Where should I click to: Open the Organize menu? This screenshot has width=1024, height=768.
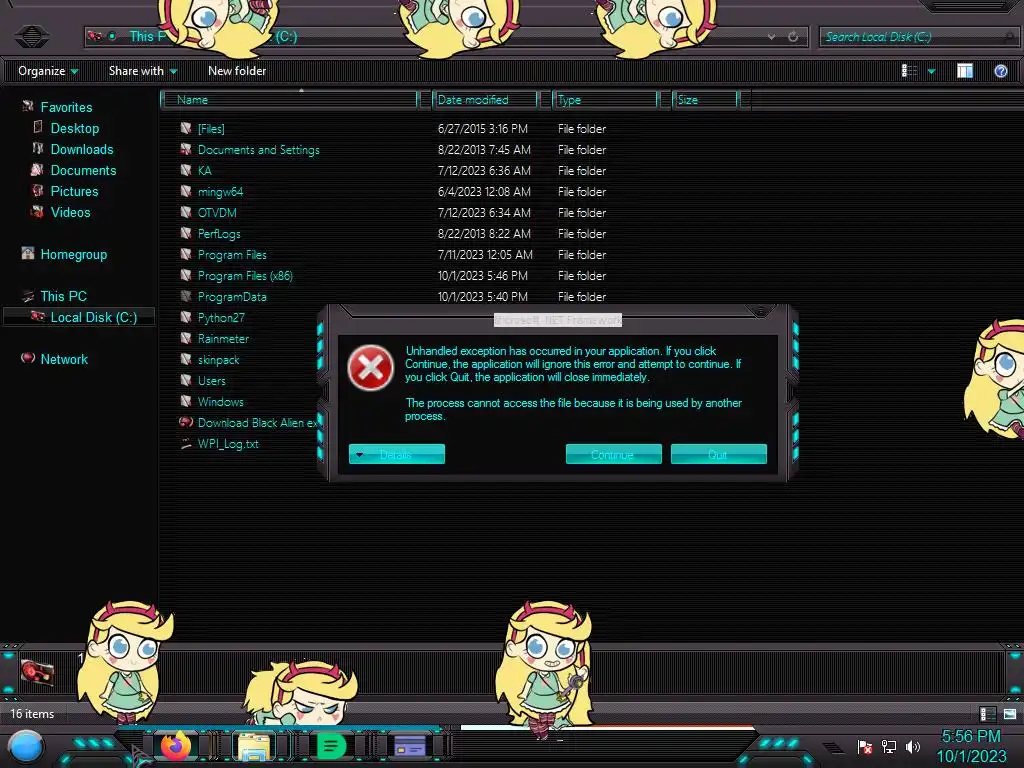coord(48,71)
